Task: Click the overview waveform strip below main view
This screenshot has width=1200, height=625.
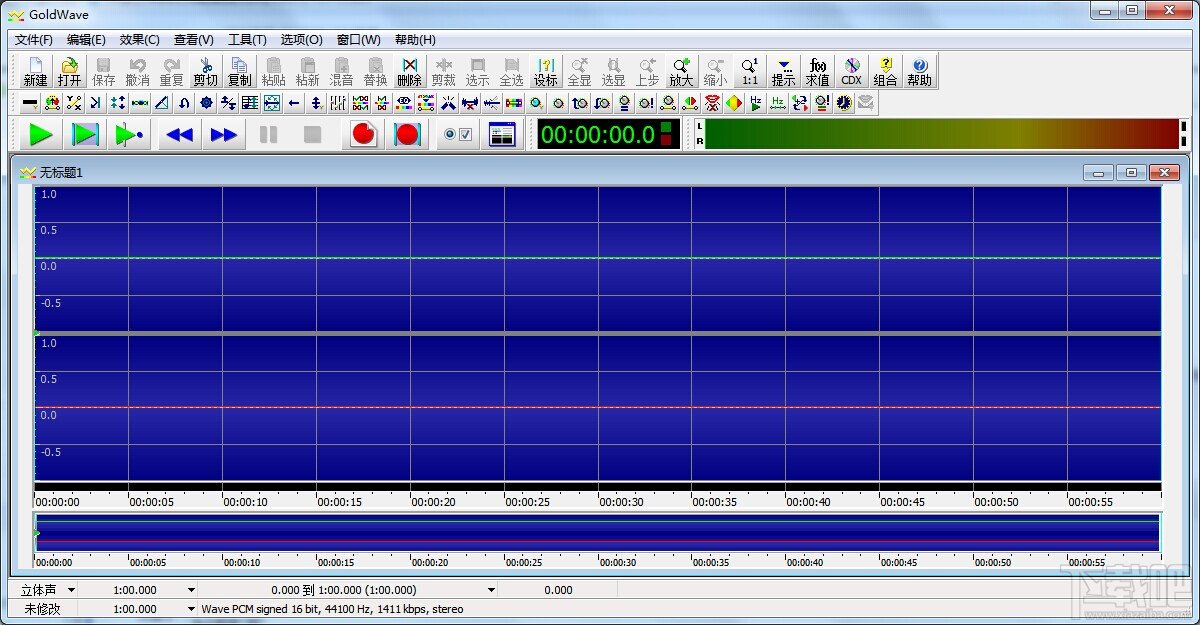Action: click(x=598, y=533)
